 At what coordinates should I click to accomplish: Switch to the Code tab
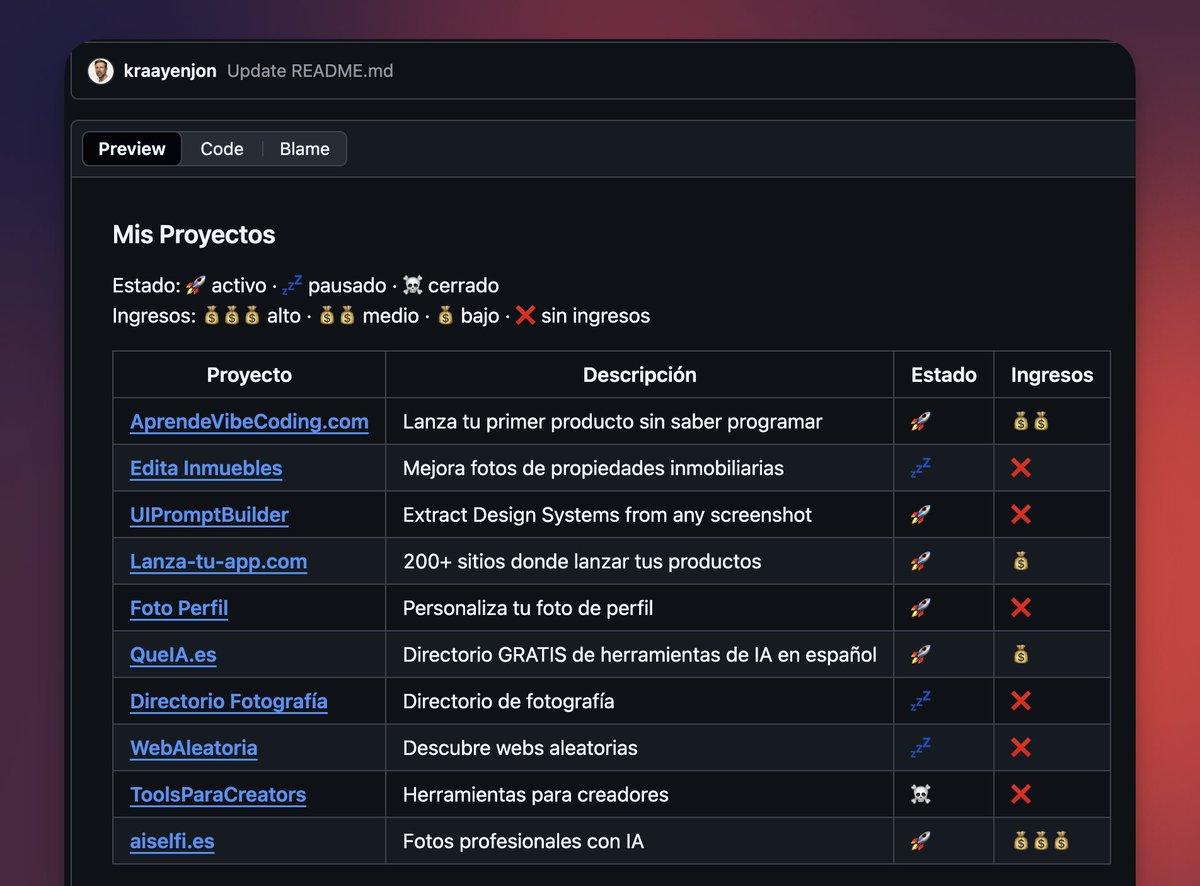click(x=222, y=149)
